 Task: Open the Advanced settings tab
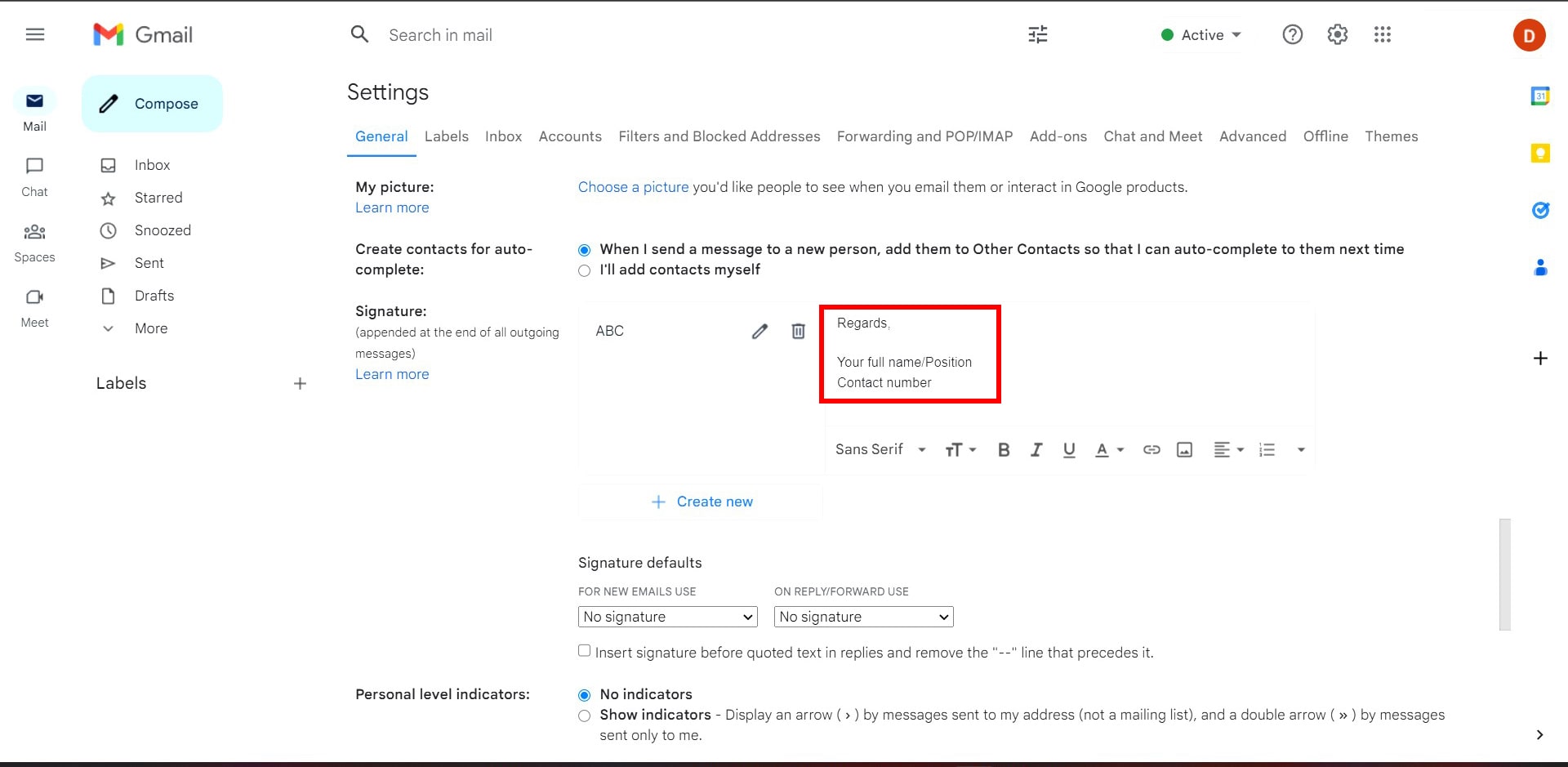pyautogui.click(x=1253, y=136)
